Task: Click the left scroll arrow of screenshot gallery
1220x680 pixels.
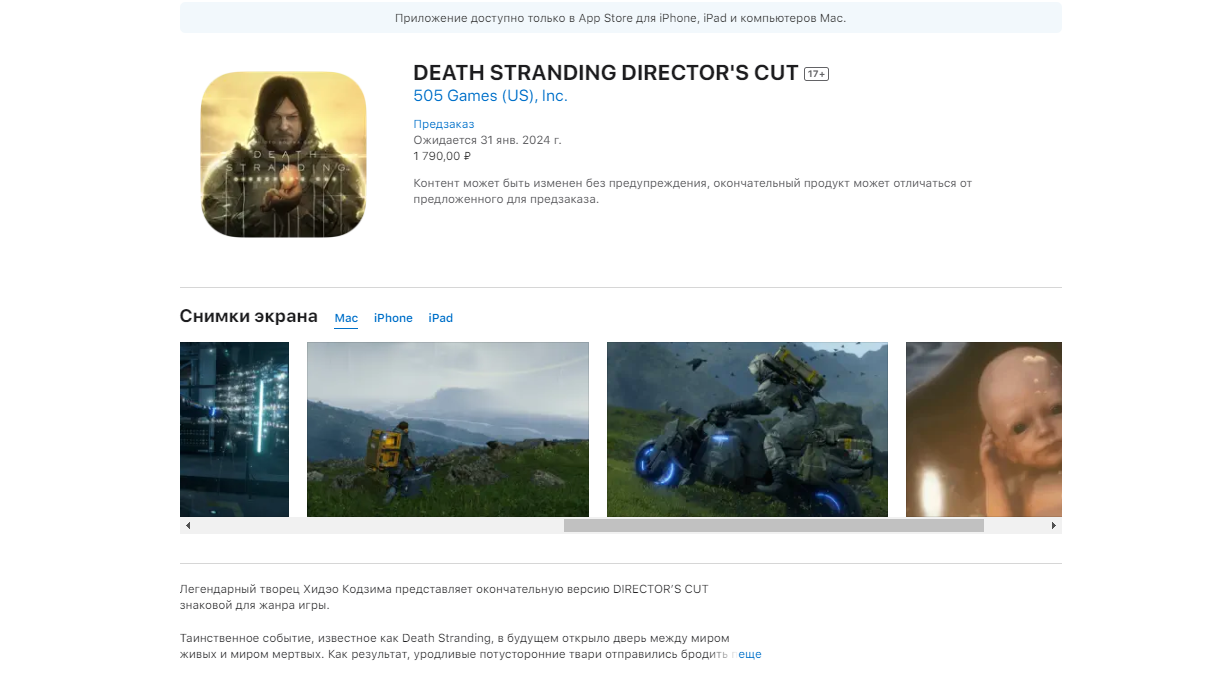Action: [188, 525]
